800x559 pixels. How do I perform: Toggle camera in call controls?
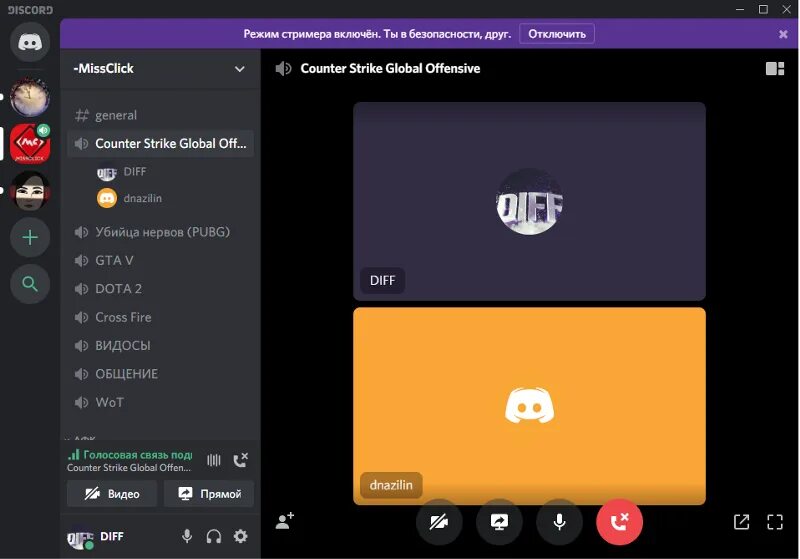point(439,522)
